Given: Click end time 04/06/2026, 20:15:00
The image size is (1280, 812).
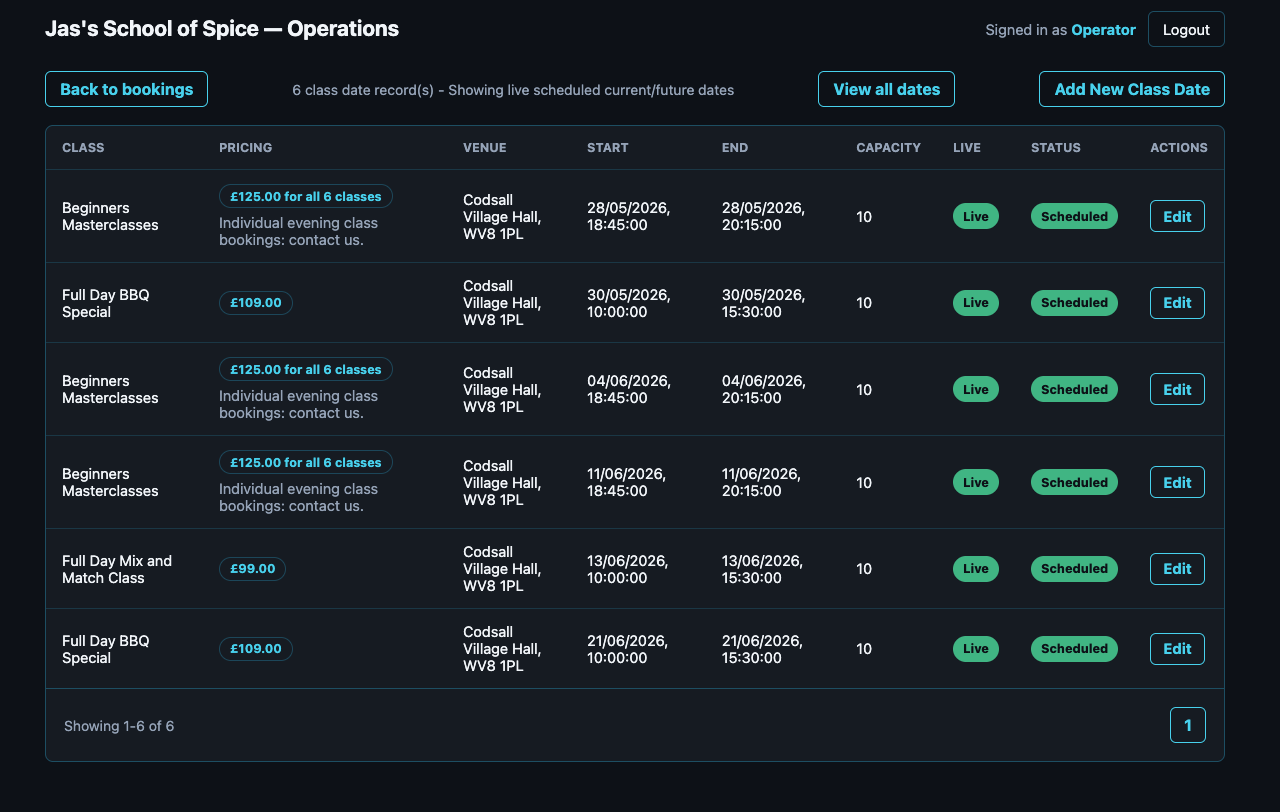Looking at the screenshot, I should click(764, 389).
